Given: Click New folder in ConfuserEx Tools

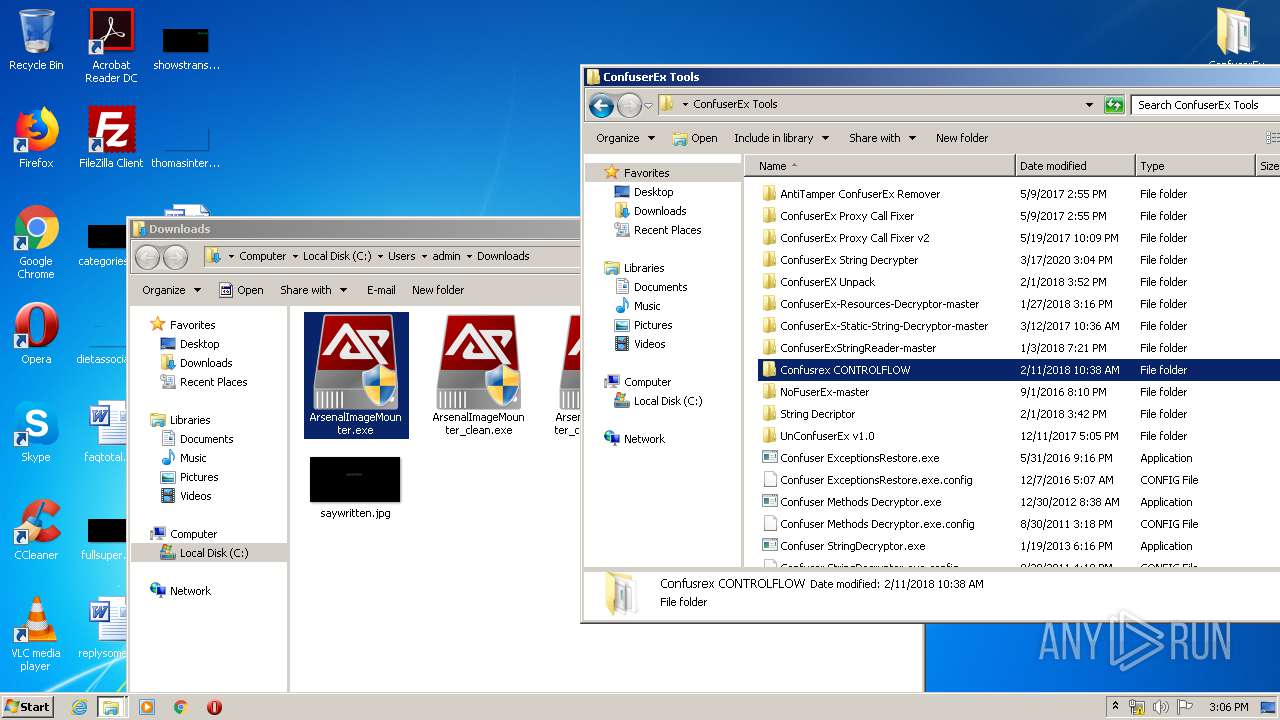Looking at the screenshot, I should point(962,138).
